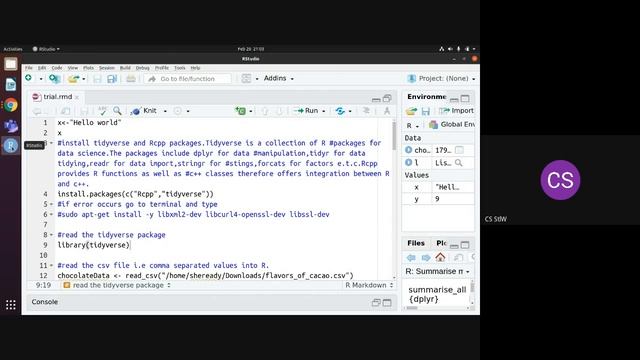Click the Knit button
The height and width of the screenshot is (360, 640).
[144, 111]
